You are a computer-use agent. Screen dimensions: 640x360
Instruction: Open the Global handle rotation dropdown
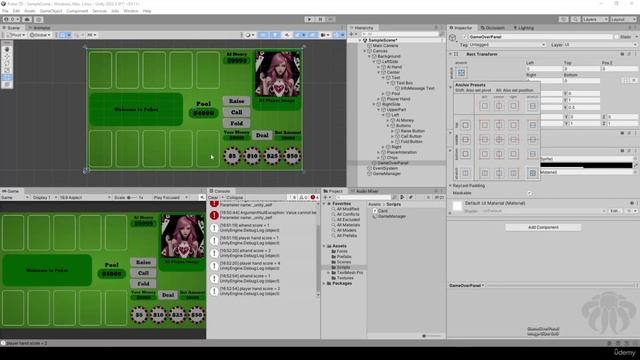click(x=40, y=35)
